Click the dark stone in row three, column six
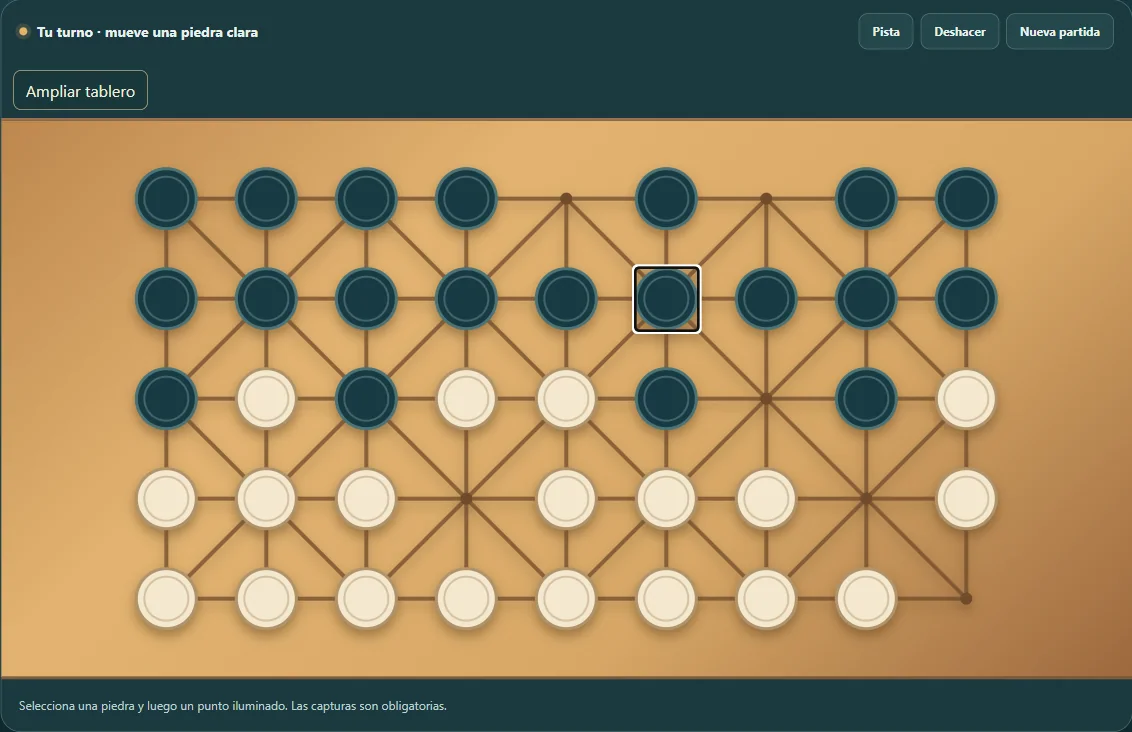Screen dimensions: 1132x732 (x=666, y=398)
